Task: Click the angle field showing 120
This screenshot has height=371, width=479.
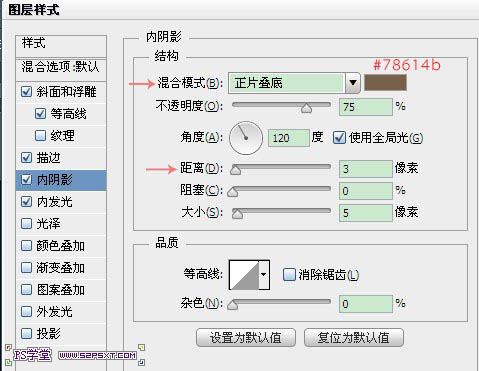Action: coord(289,138)
